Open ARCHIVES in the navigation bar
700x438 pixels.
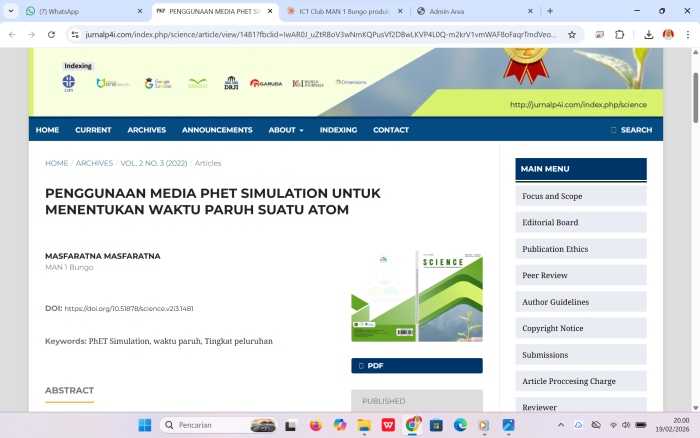(x=147, y=130)
